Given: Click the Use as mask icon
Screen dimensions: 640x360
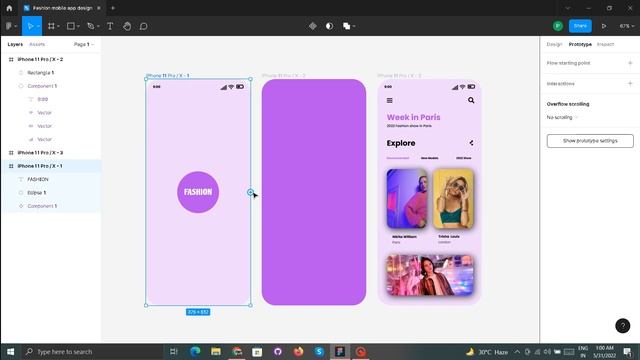Looking at the screenshot, I should point(329,26).
